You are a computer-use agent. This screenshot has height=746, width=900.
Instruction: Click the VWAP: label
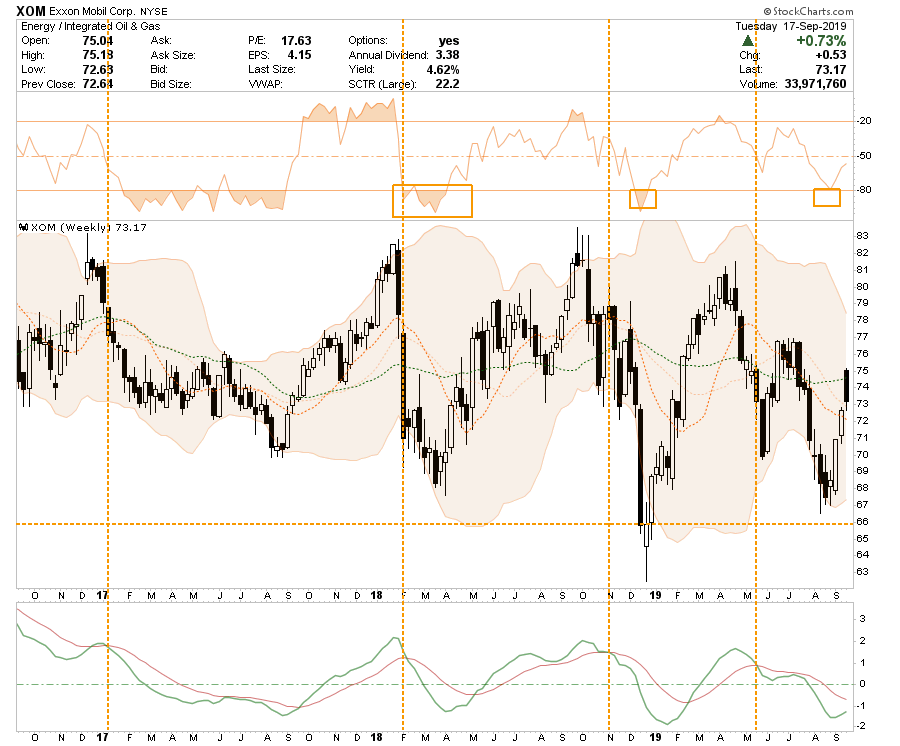click(x=264, y=84)
